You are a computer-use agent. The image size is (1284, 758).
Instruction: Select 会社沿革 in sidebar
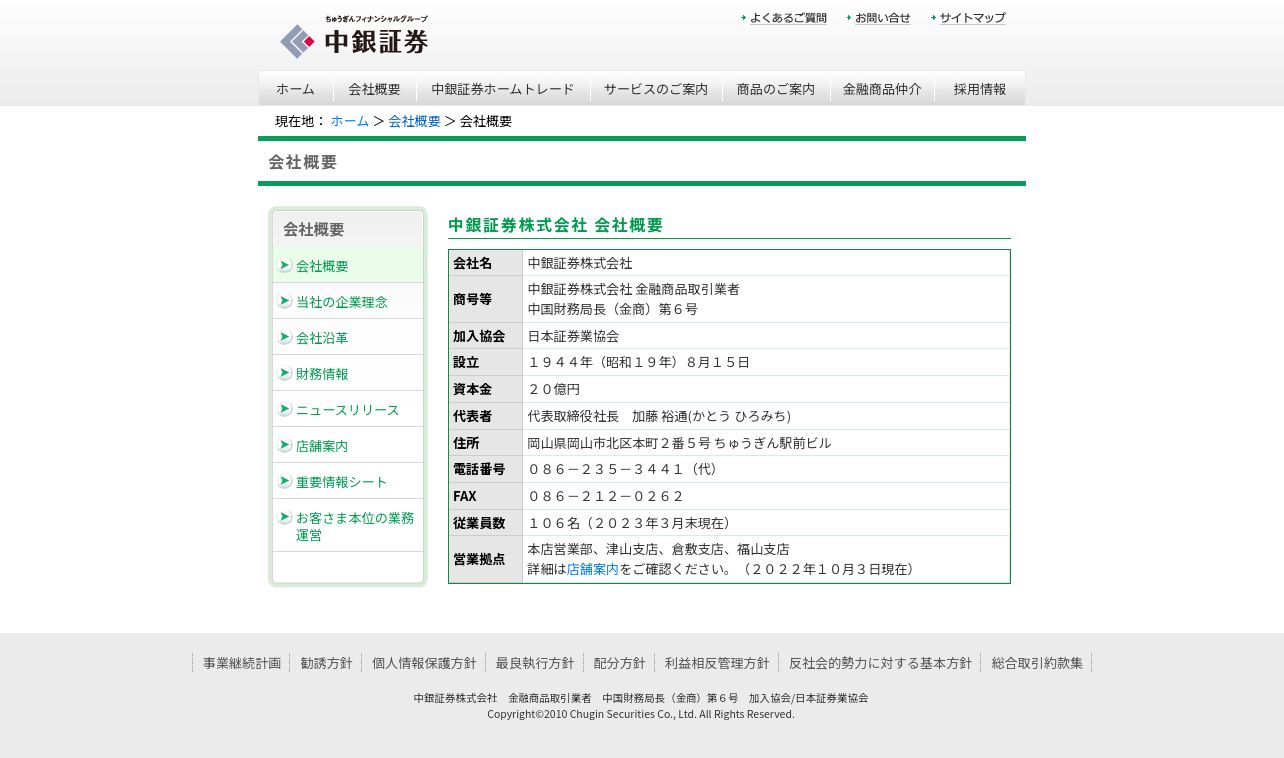coord(348,337)
